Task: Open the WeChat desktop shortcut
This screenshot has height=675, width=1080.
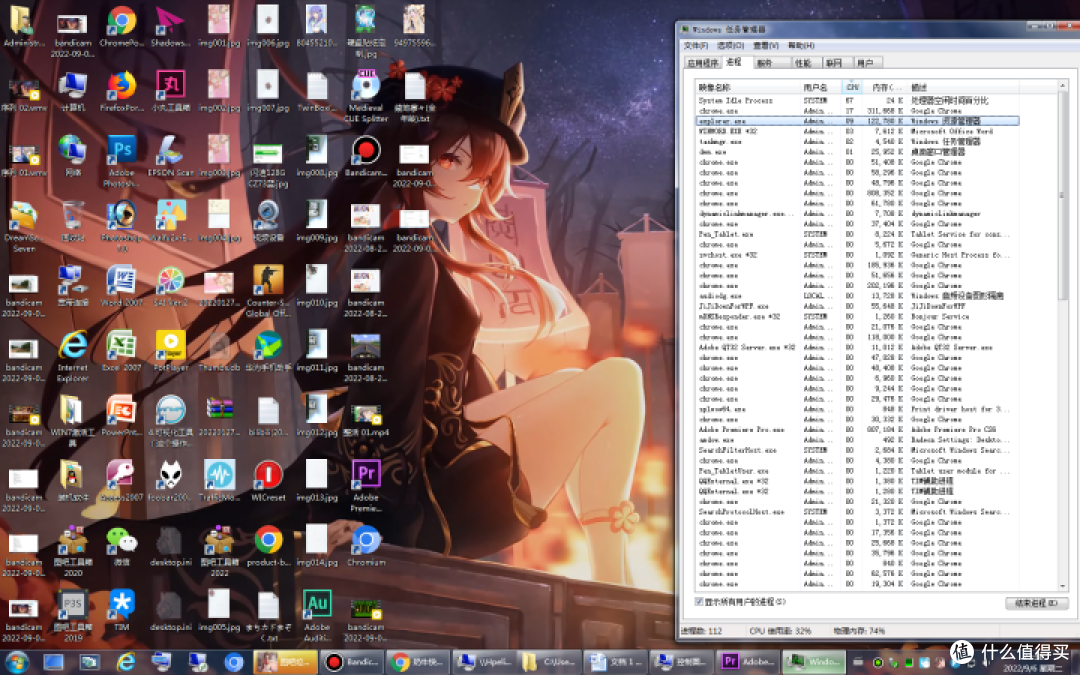Action: click(121, 546)
